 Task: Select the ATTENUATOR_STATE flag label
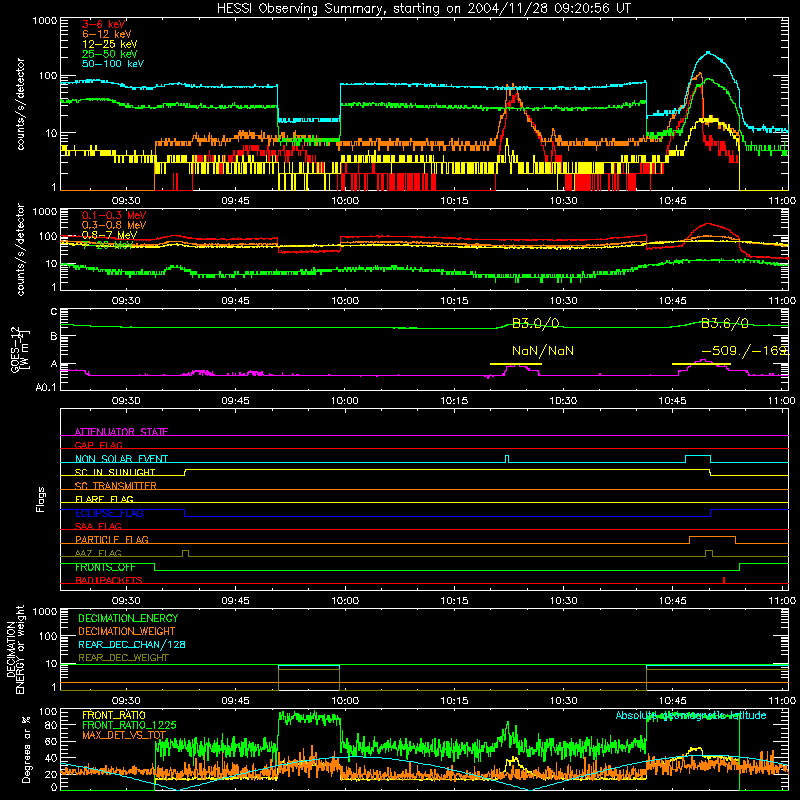pos(121,432)
